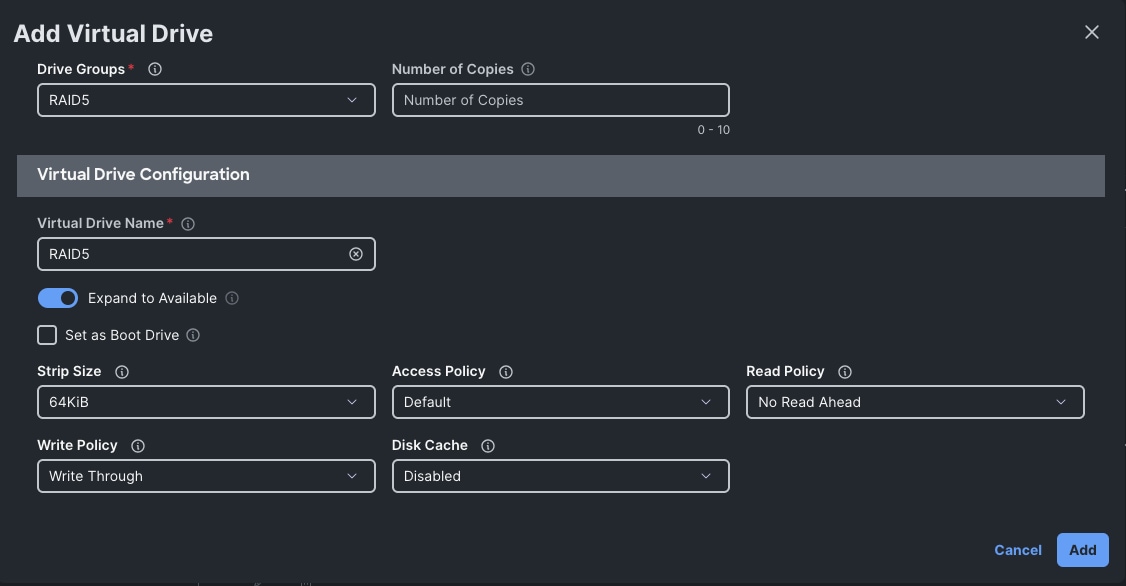Clear the Virtual Drive Name field
Viewport: 1126px width, 586px height.
(356, 254)
